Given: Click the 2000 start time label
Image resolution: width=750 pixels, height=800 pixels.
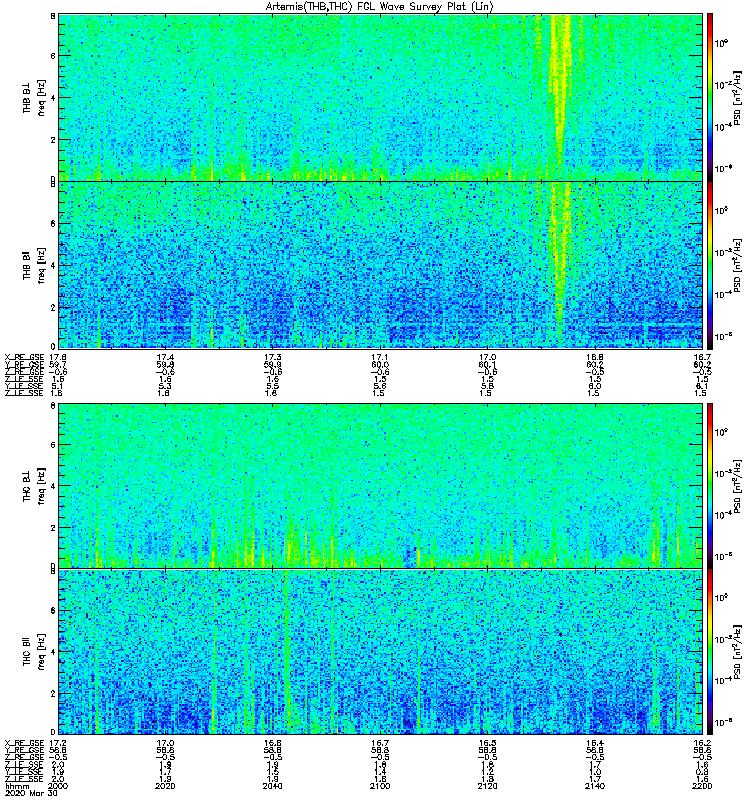Looking at the screenshot, I should click(57, 786).
